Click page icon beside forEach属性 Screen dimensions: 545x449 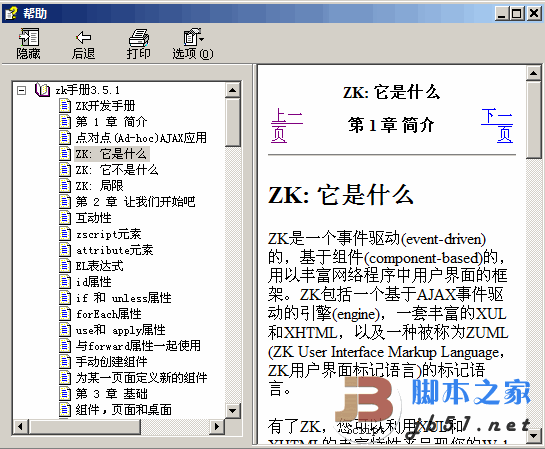coord(65,314)
